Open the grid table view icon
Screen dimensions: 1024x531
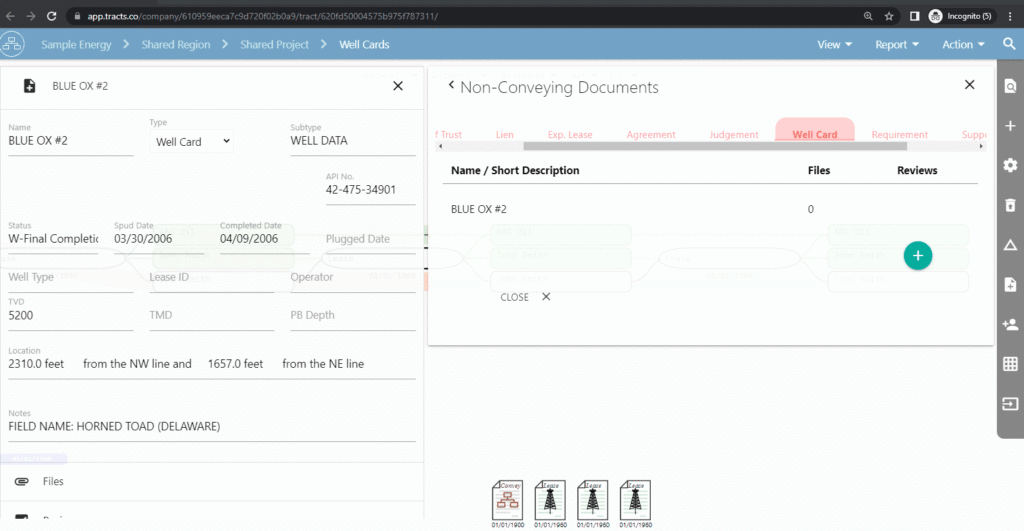click(1010, 364)
